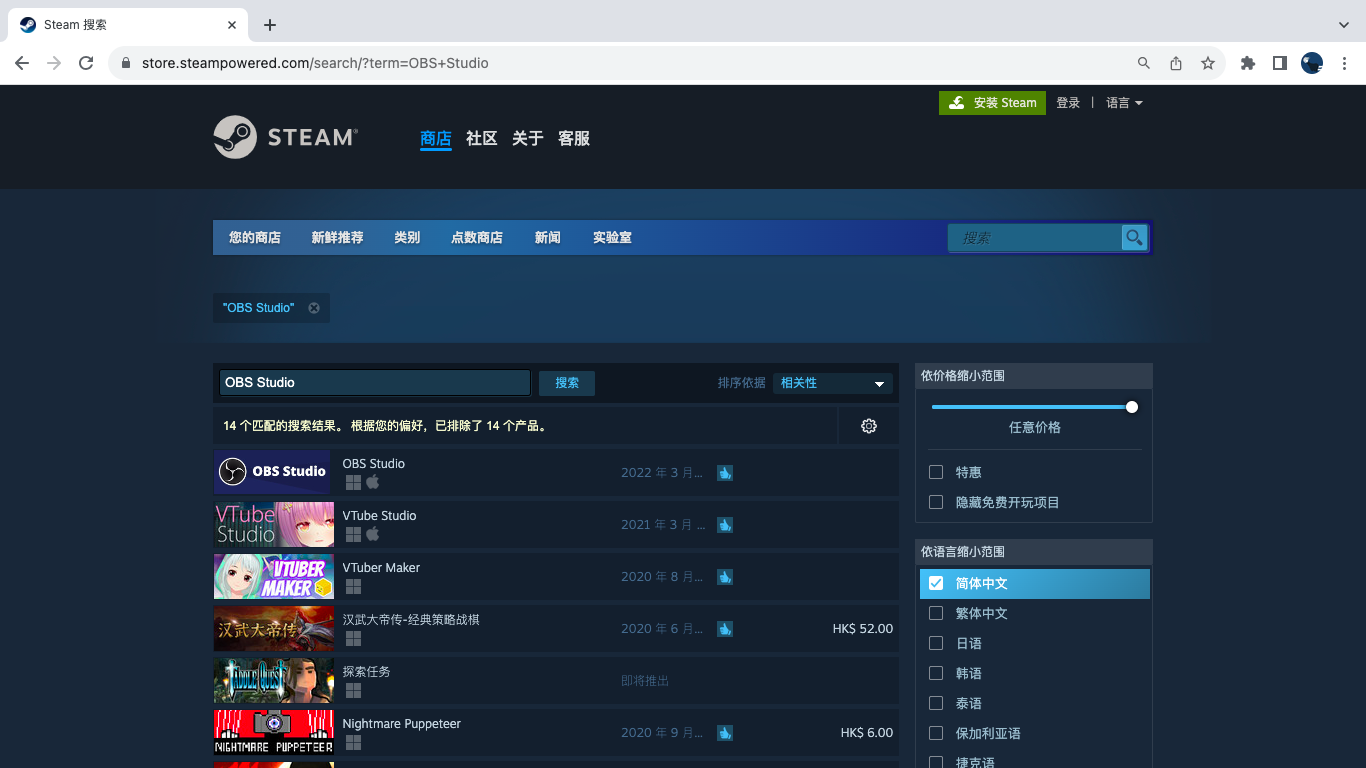This screenshot has height=768, width=1366.
Task: Remove the "OBS Studio" search tag
Action: coord(314,308)
